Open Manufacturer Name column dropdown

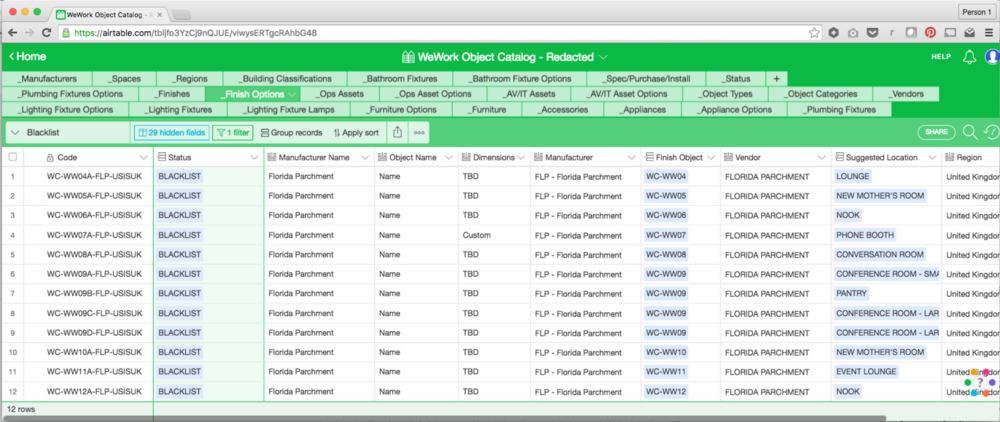(x=365, y=157)
